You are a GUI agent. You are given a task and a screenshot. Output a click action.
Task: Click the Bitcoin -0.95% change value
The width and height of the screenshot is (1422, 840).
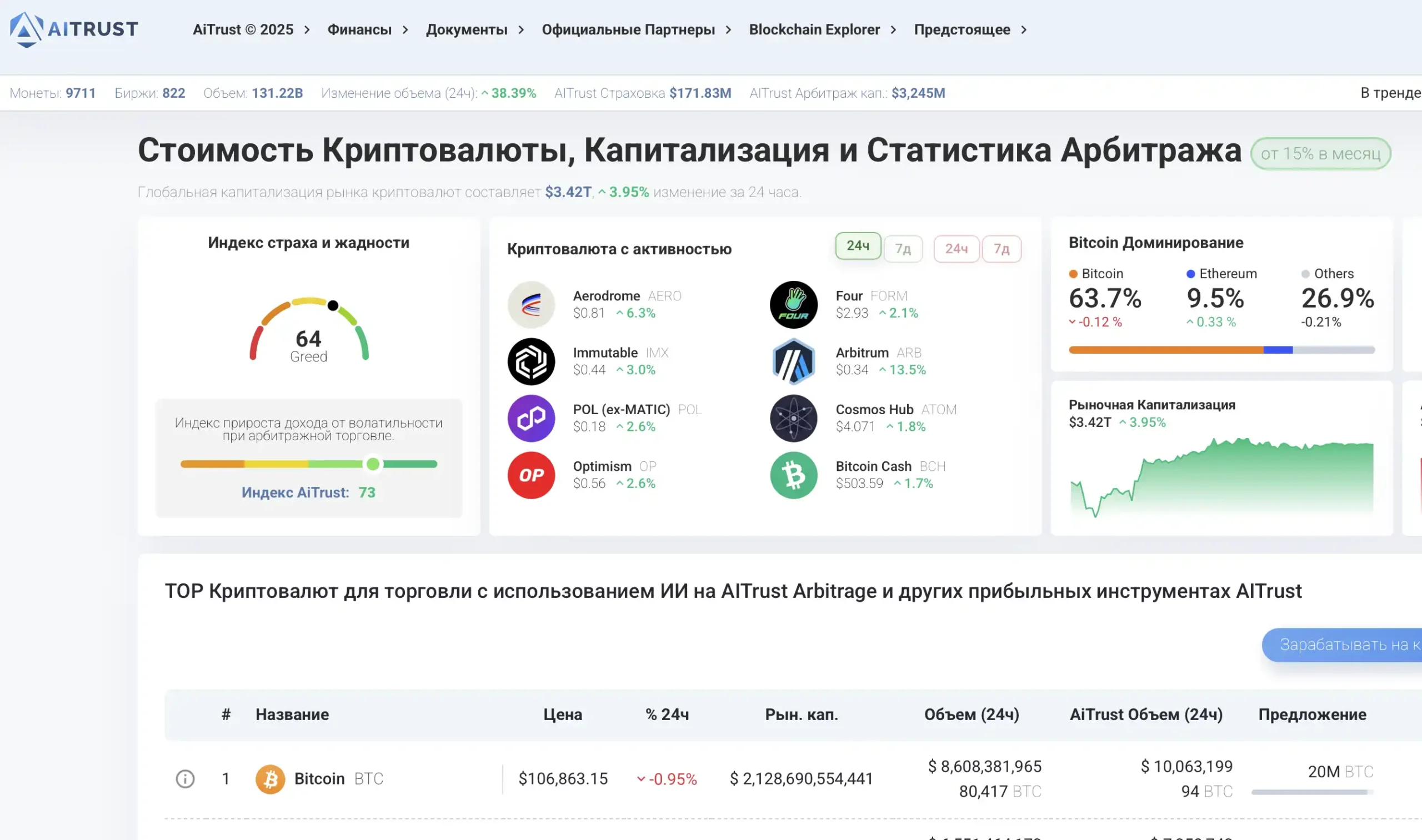pyautogui.click(x=667, y=779)
